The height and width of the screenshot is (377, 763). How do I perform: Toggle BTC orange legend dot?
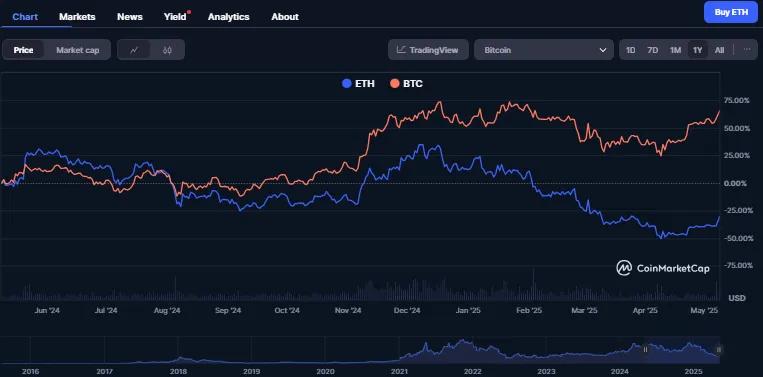click(x=395, y=84)
